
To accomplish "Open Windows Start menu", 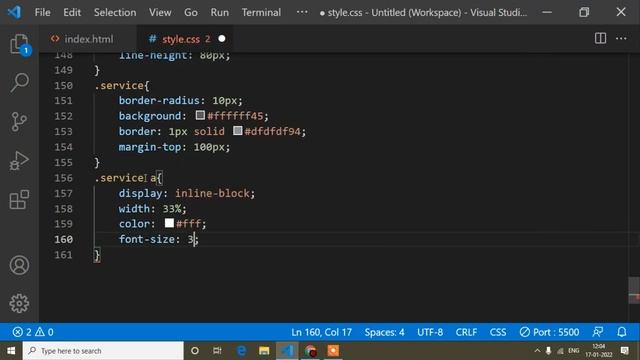I will click(x=11, y=351).
